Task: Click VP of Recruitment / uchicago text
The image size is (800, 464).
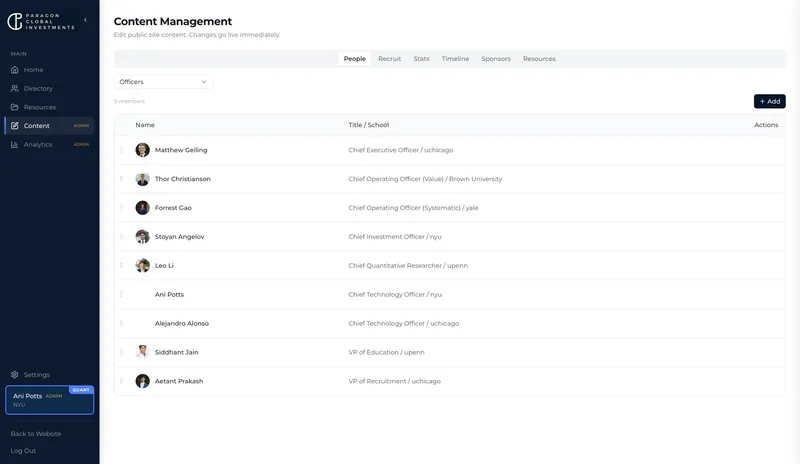Action: pyautogui.click(x=394, y=381)
